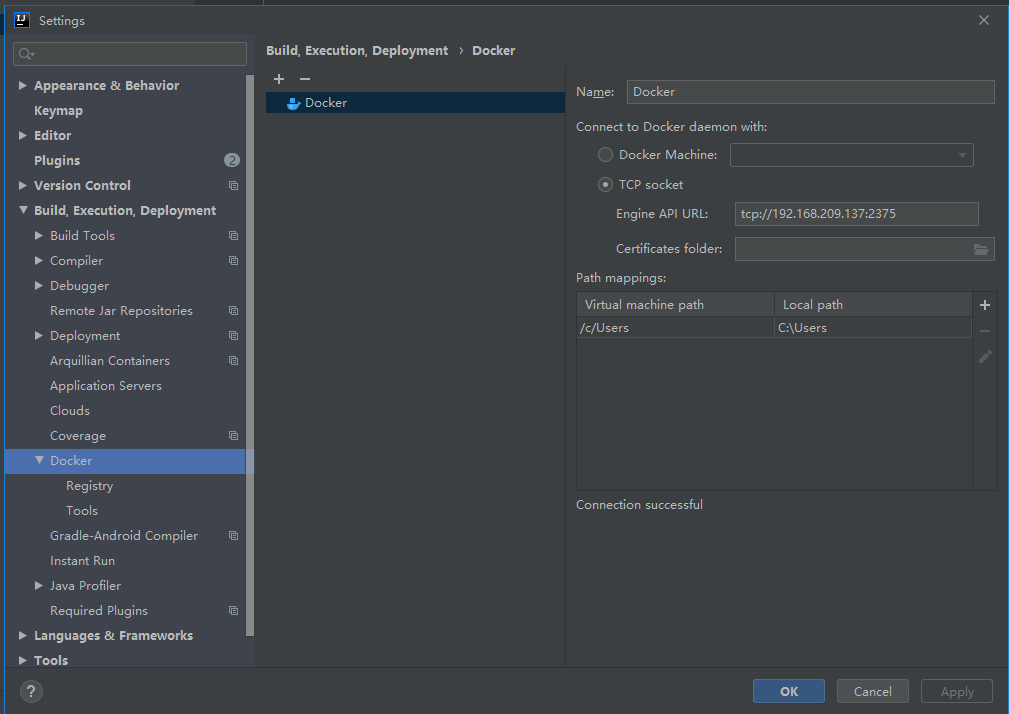The height and width of the screenshot is (714, 1009).
Task: Open Instant Run settings
Action: coord(82,561)
